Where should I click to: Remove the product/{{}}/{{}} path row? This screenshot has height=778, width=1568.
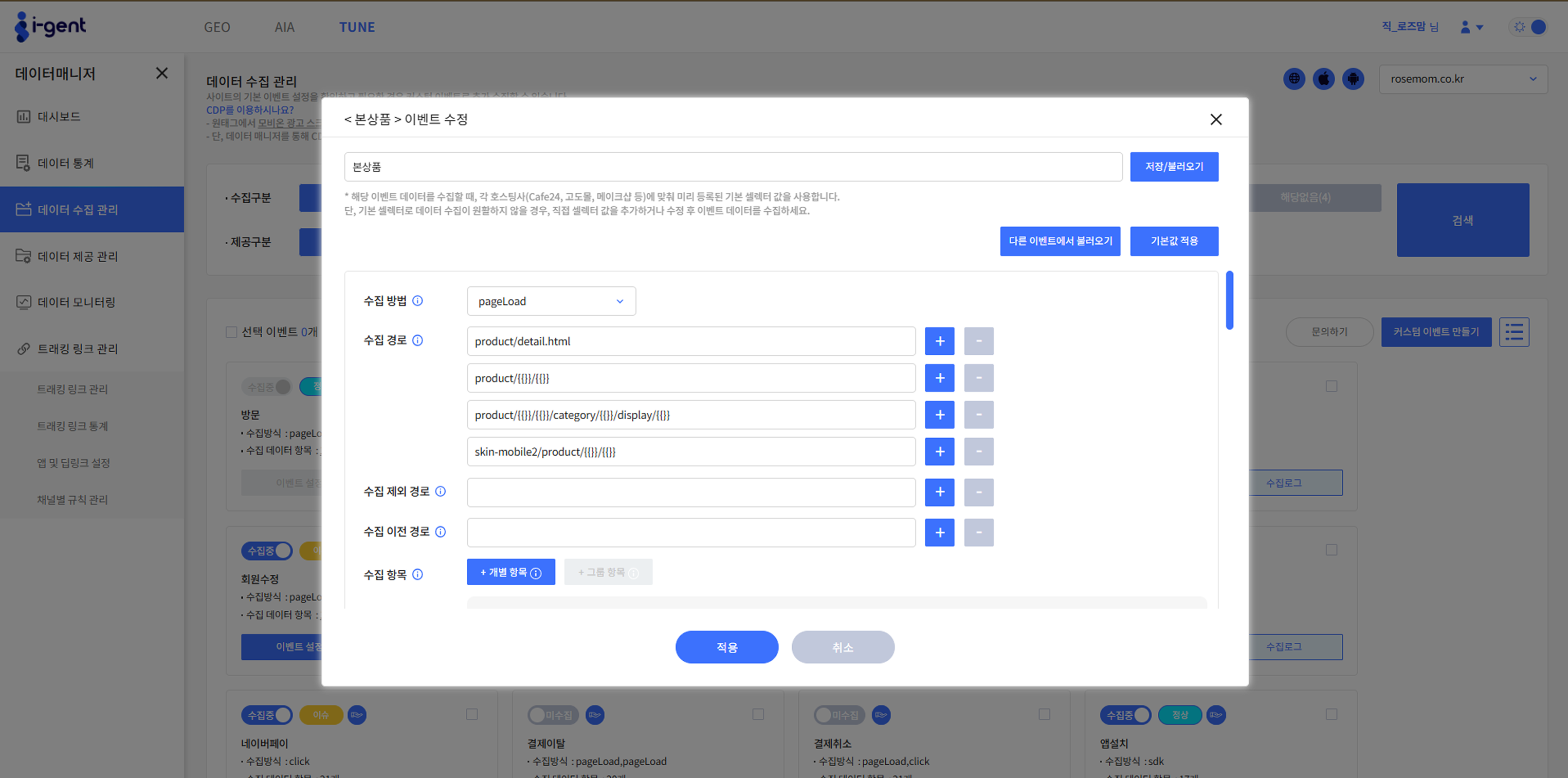click(978, 378)
